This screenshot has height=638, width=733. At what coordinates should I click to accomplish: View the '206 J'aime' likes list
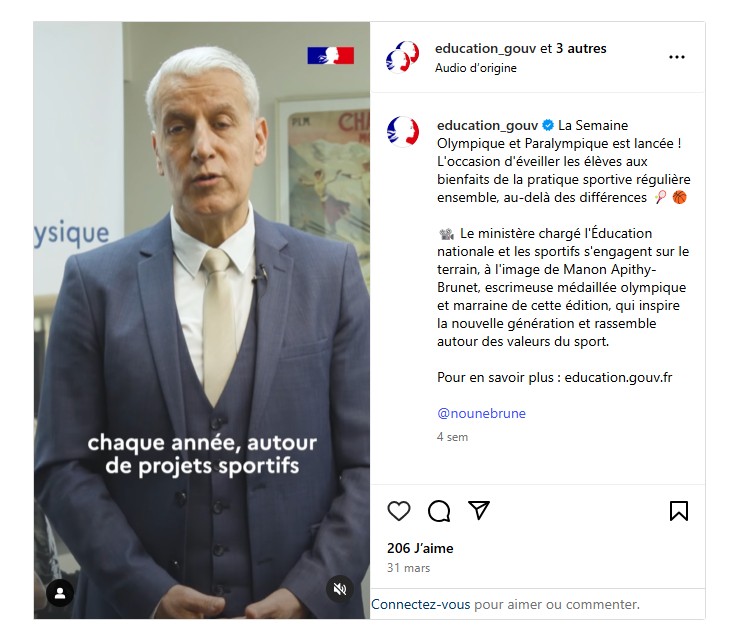pyautogui.click(x=420, y=548)
